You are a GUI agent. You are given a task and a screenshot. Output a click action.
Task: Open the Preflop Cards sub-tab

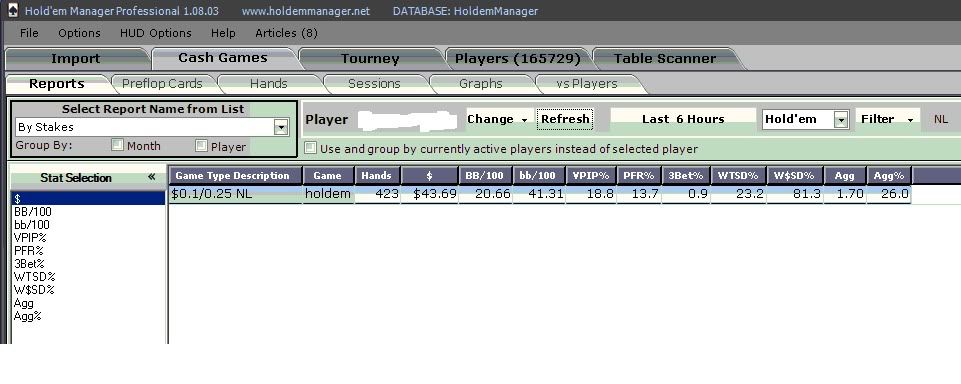tap(162, 83)
